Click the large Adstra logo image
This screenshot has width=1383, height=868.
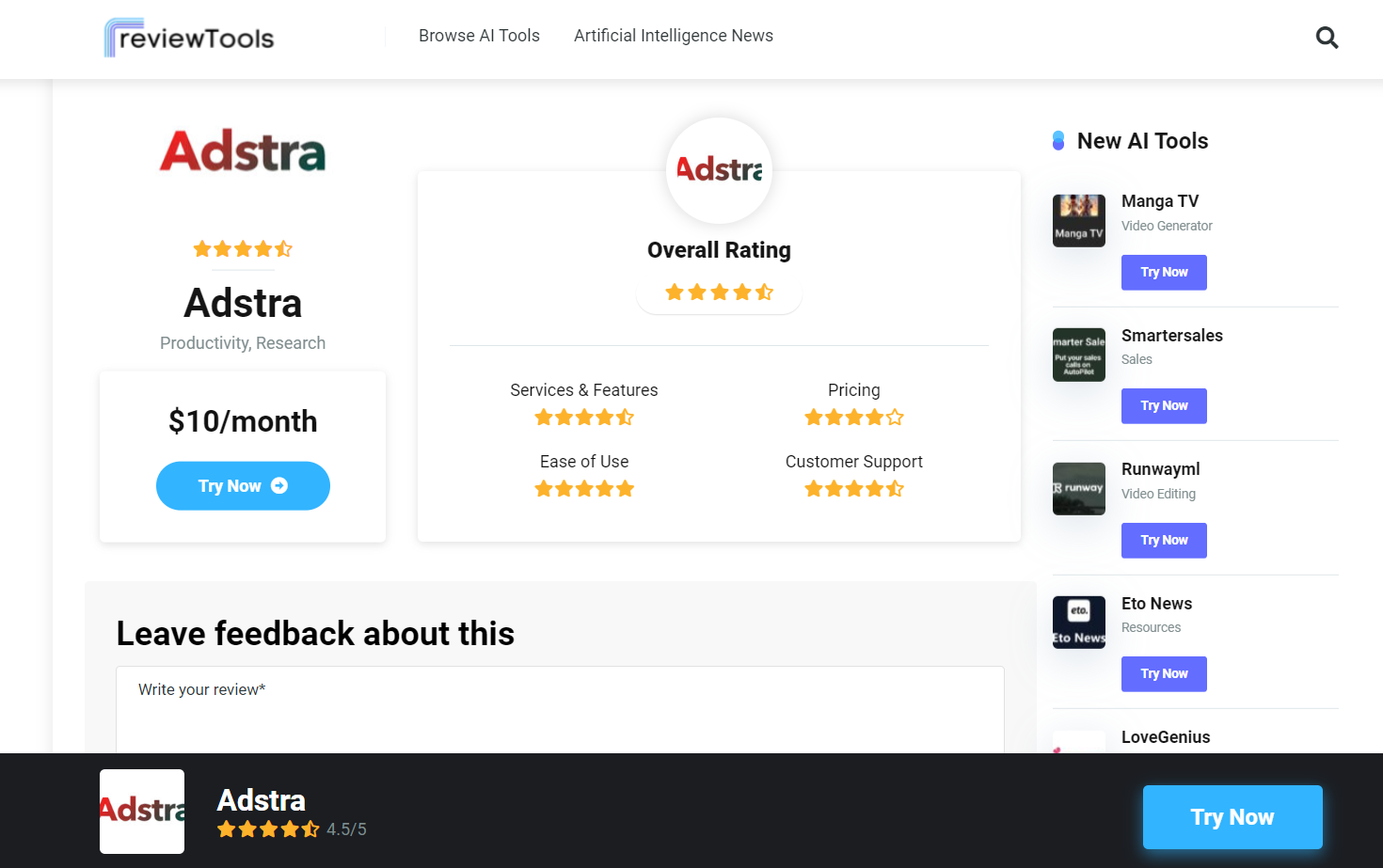tap(243, 151)
